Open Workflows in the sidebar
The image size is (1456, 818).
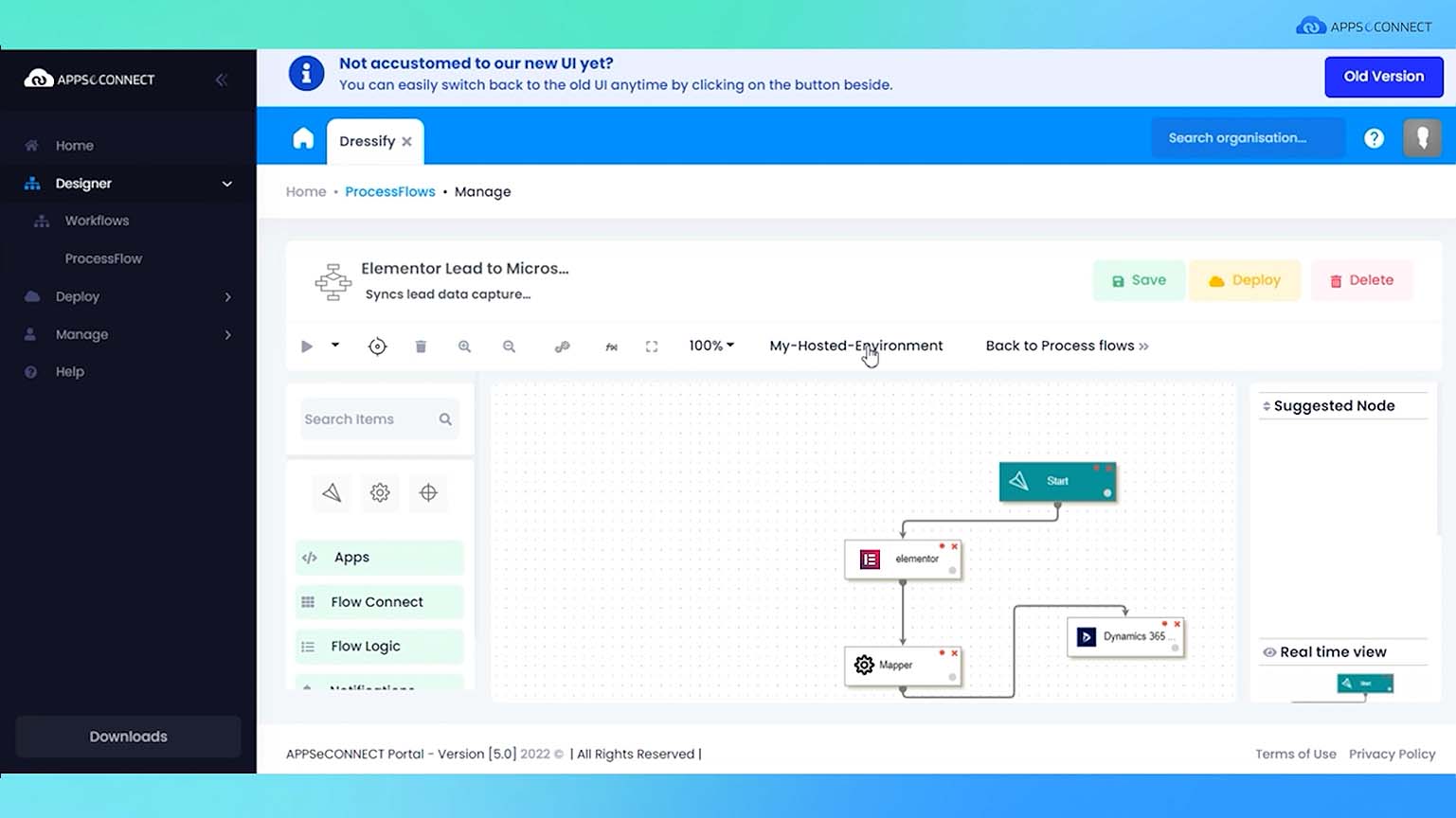[97, 221]
